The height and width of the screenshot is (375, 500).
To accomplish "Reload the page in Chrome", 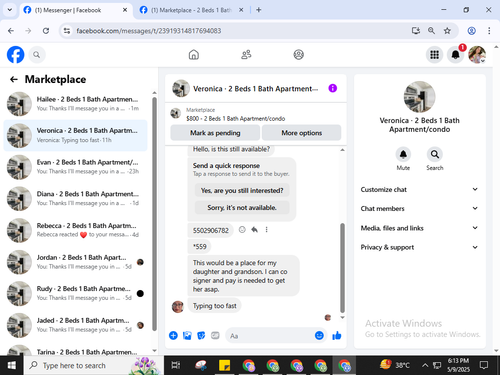I will point(46,31).
